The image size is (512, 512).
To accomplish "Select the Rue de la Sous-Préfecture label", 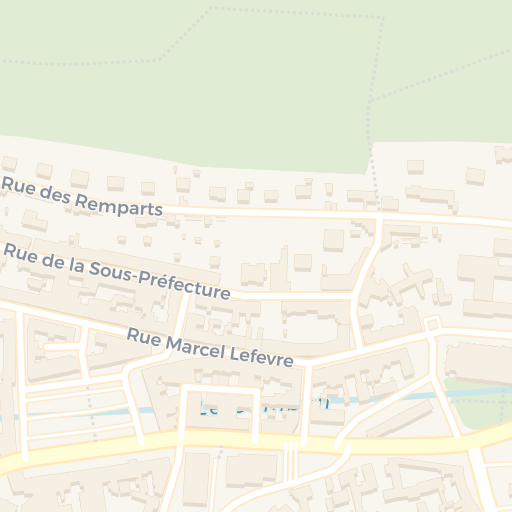I will pyautogui.click(x=117, y=271).
